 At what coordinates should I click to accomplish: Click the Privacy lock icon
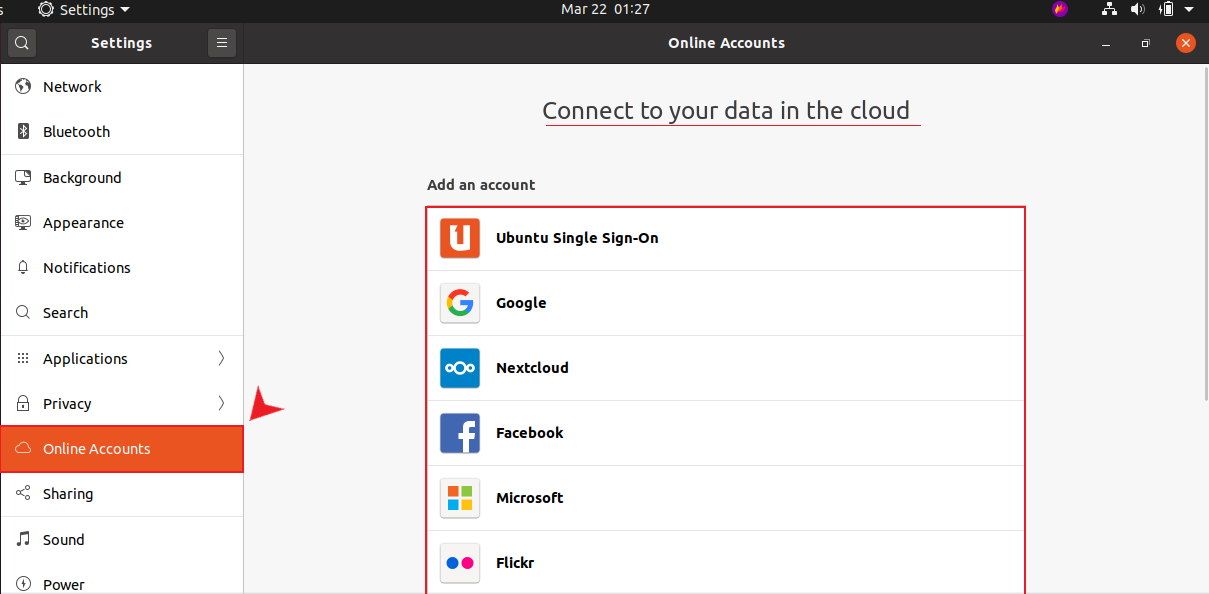coord(23,403)
